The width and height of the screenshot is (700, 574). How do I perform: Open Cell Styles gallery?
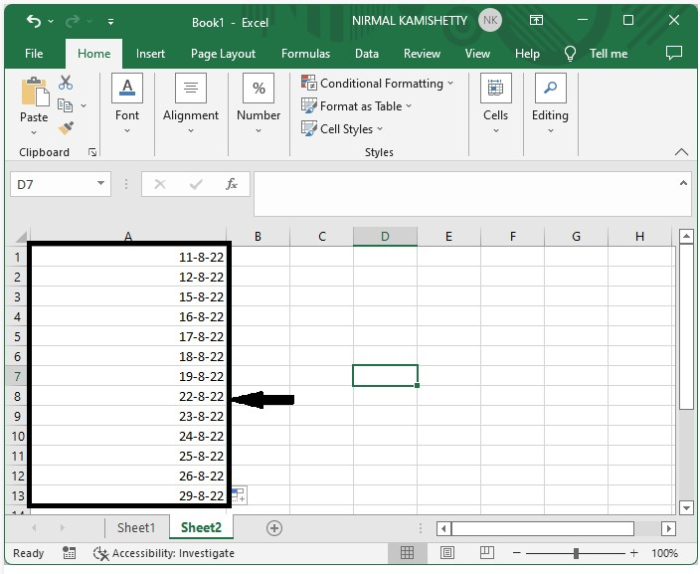click(342, 129)
